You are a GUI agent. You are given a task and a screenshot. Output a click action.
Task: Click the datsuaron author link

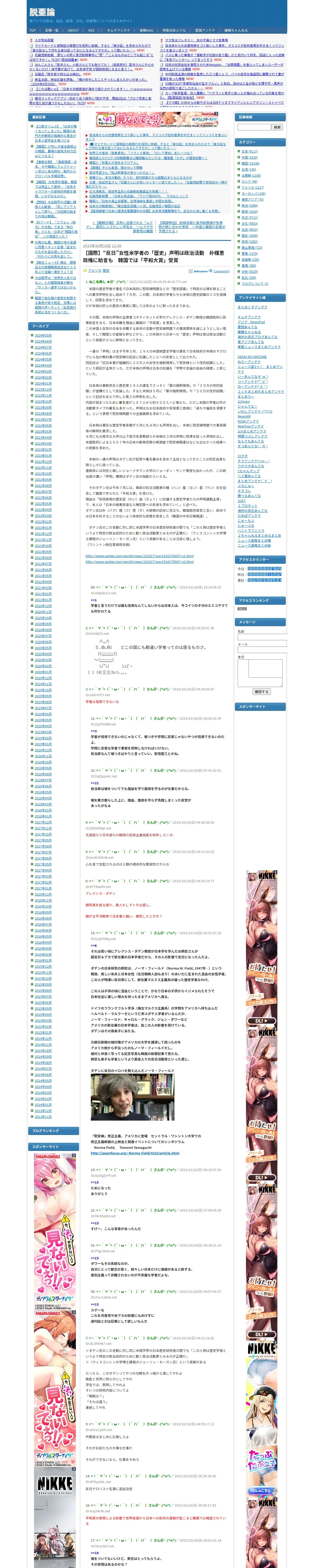coord(201,272)
